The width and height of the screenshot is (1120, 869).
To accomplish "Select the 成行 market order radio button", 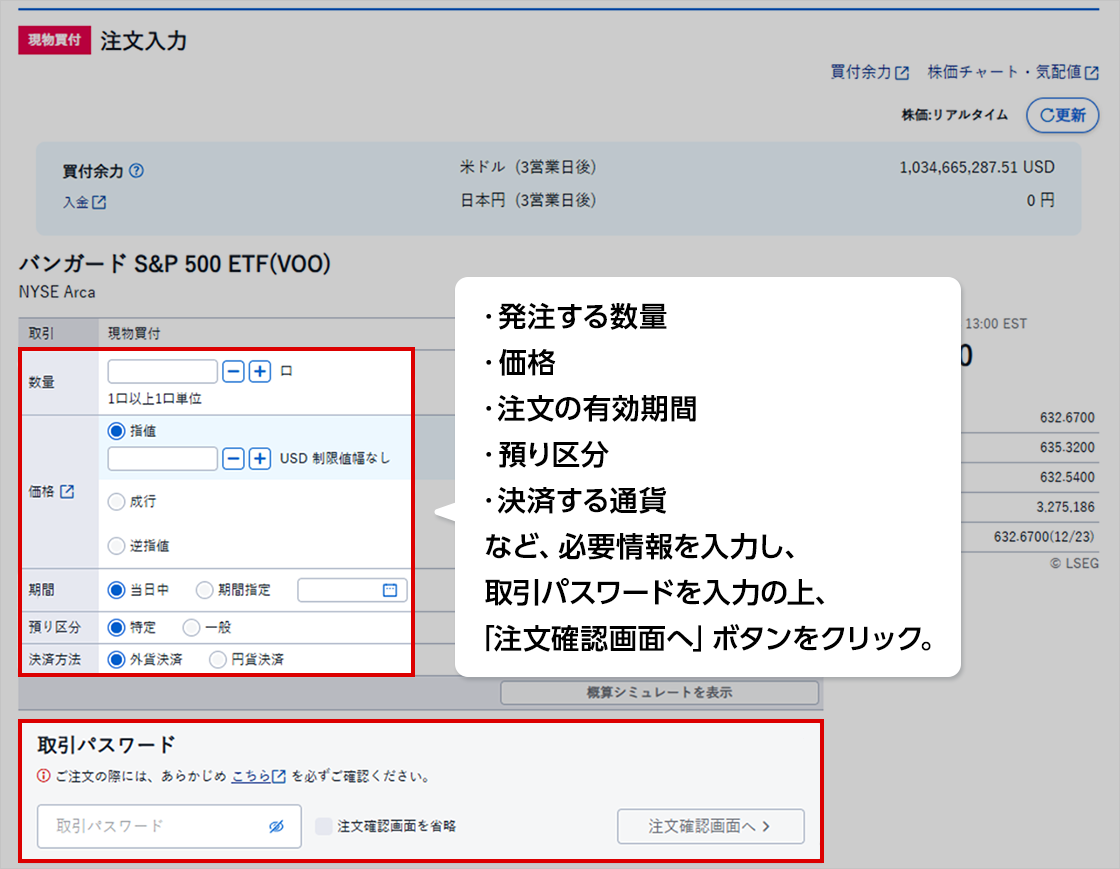I will (x=116, y=502).
